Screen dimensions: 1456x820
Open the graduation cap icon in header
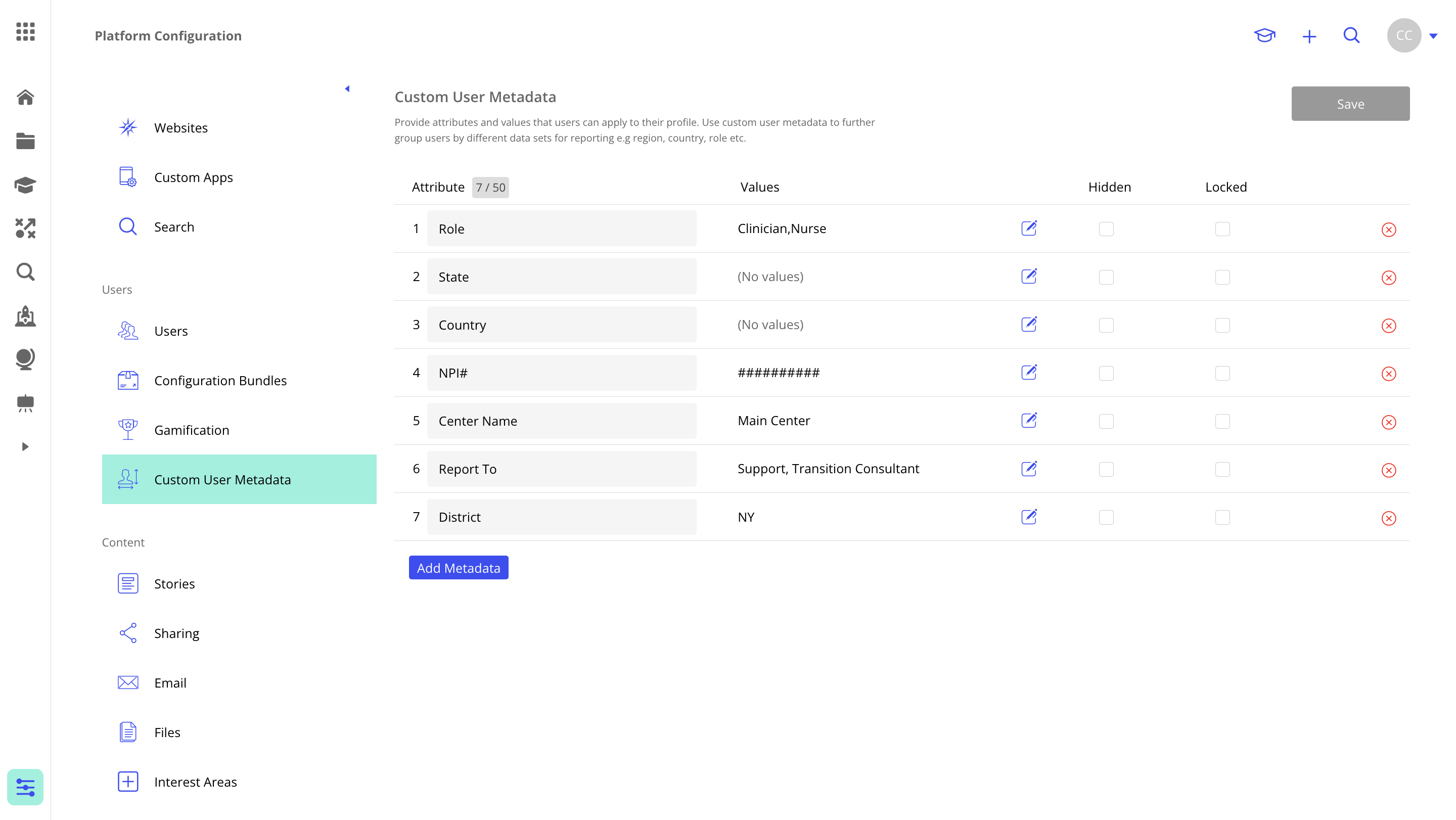tap(1264, 35)
